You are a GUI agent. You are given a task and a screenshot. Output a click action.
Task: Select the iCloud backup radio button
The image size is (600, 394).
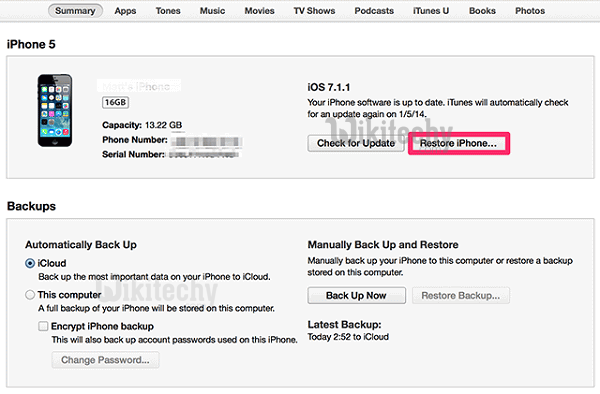click(x=30, y=264)
